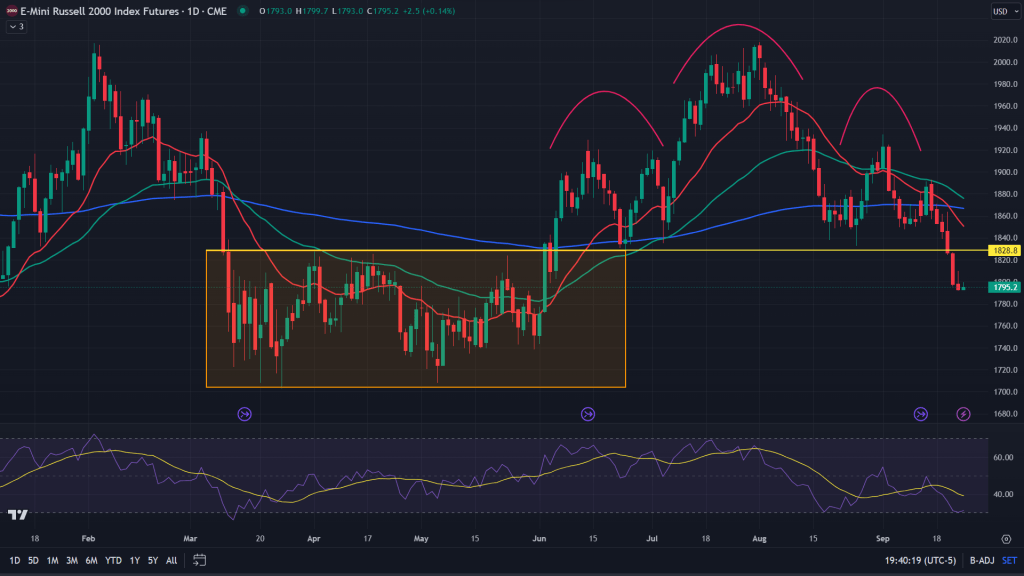Click the rollover marker in mid-September
This screenshot has width=1024, height=576.
point(921,413)
